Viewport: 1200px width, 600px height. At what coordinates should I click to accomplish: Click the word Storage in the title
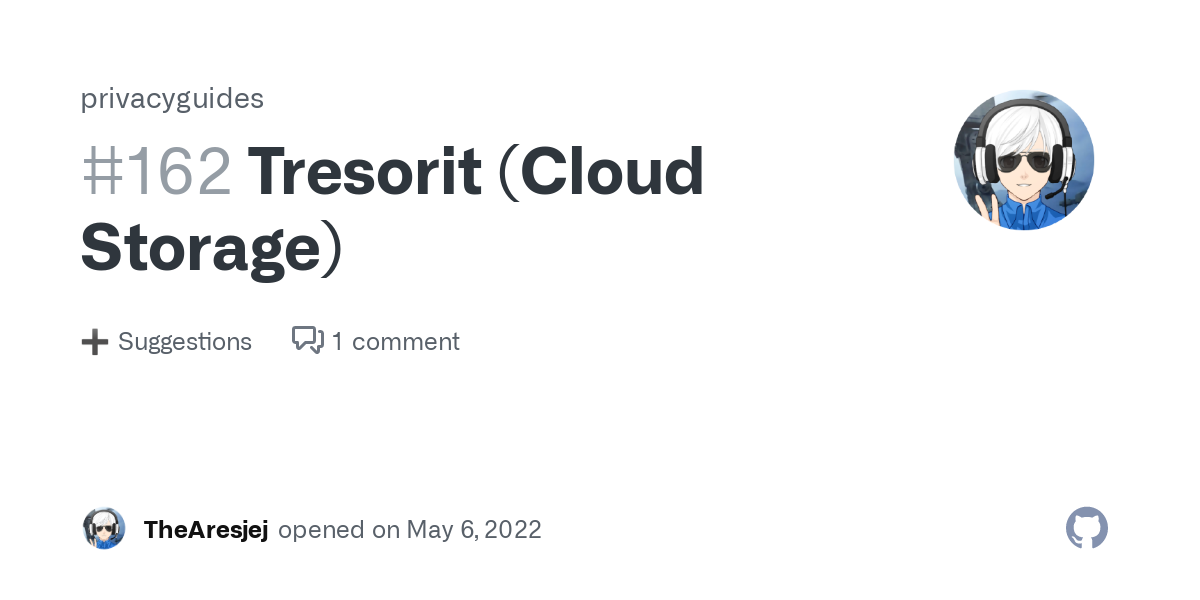(x=200, y=249)
